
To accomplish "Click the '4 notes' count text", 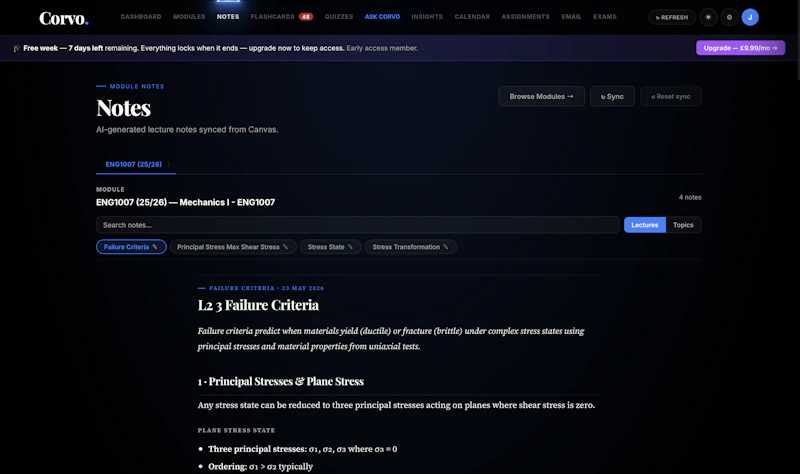I will [690, 197].
